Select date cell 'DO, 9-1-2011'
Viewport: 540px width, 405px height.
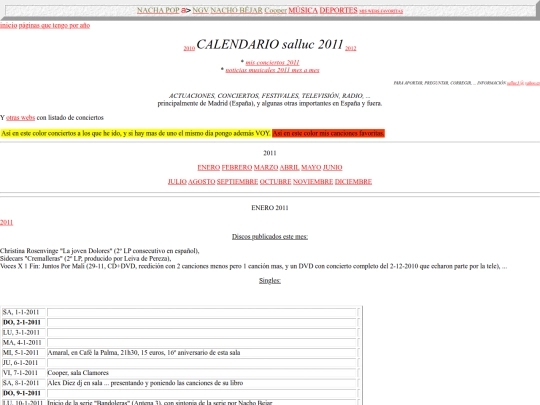tap(23, 393)
